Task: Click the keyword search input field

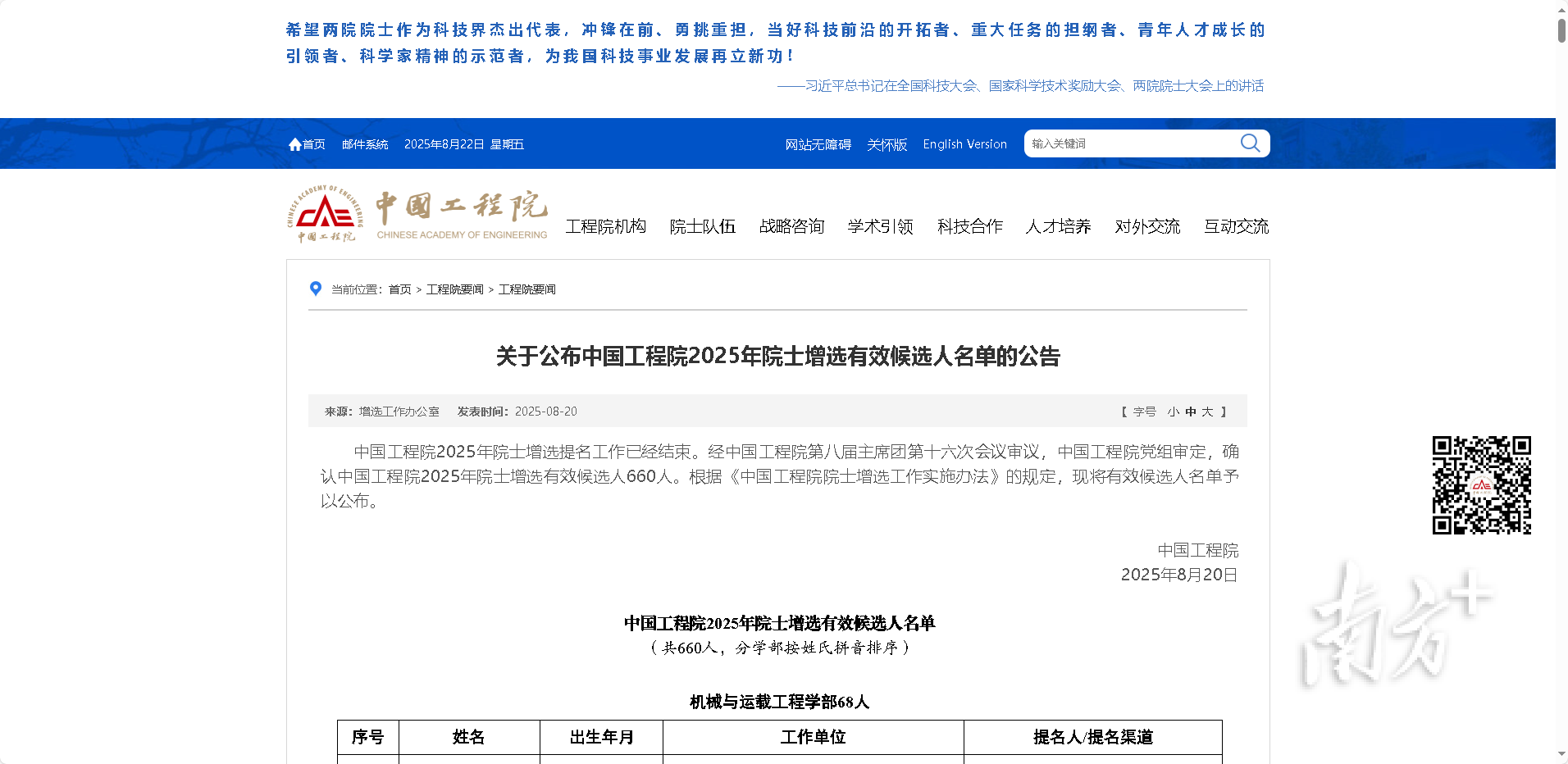Action: (x=1130, y=143)
